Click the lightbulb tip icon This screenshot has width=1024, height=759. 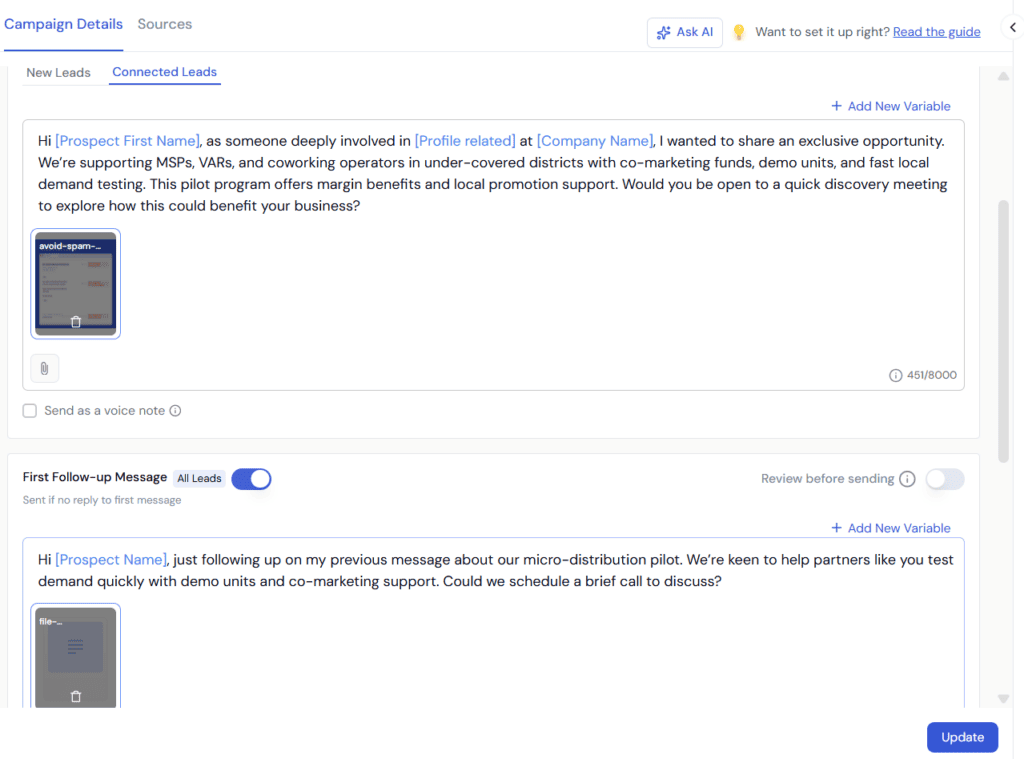(x=739, y=32)
